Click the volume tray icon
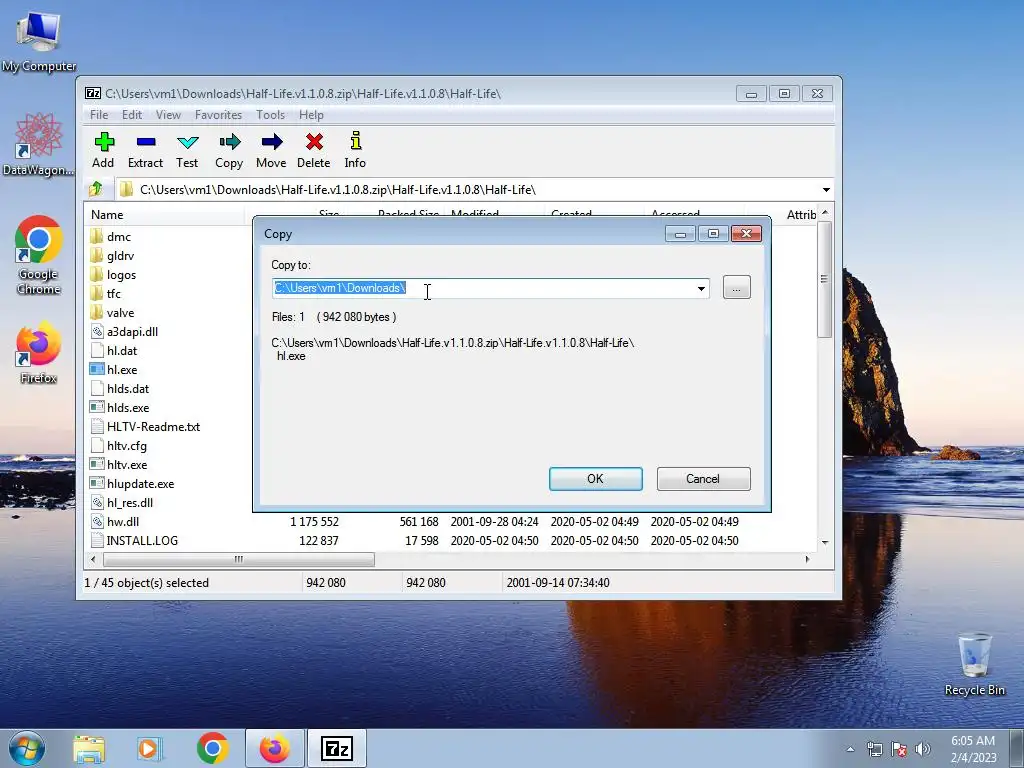 (922, 749)
